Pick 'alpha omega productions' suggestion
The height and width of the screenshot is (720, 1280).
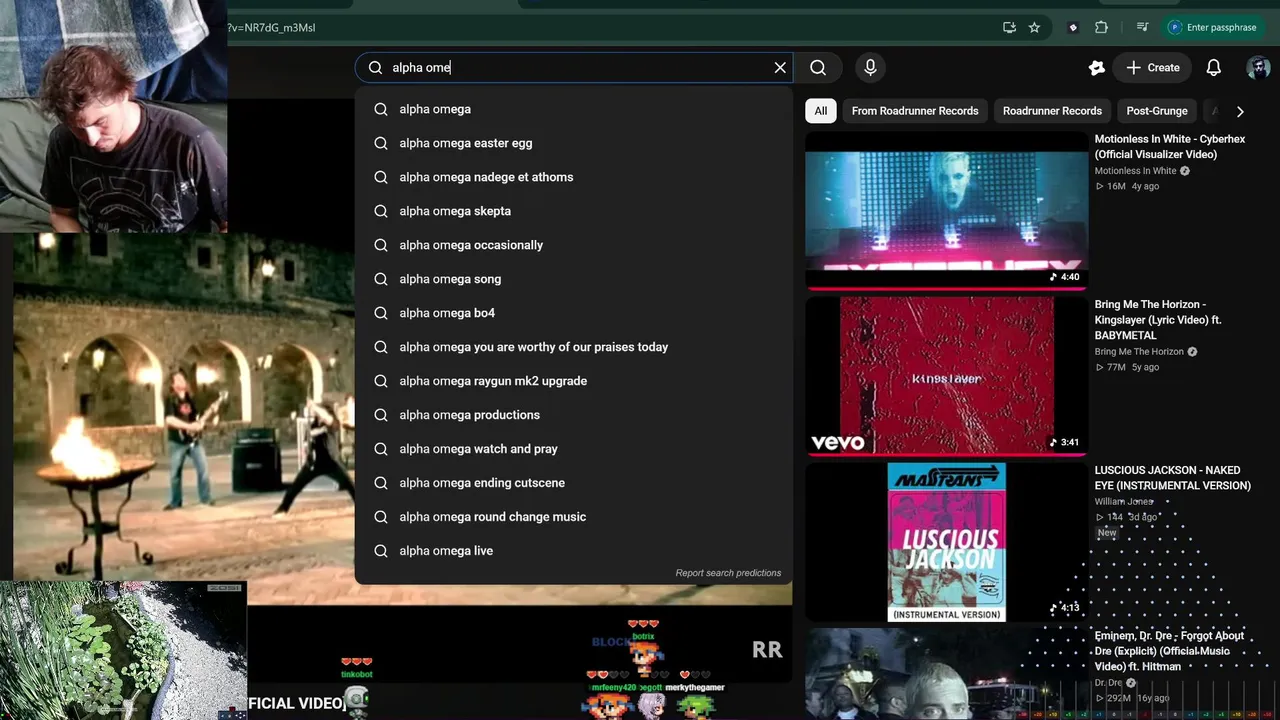pos(573,415)
